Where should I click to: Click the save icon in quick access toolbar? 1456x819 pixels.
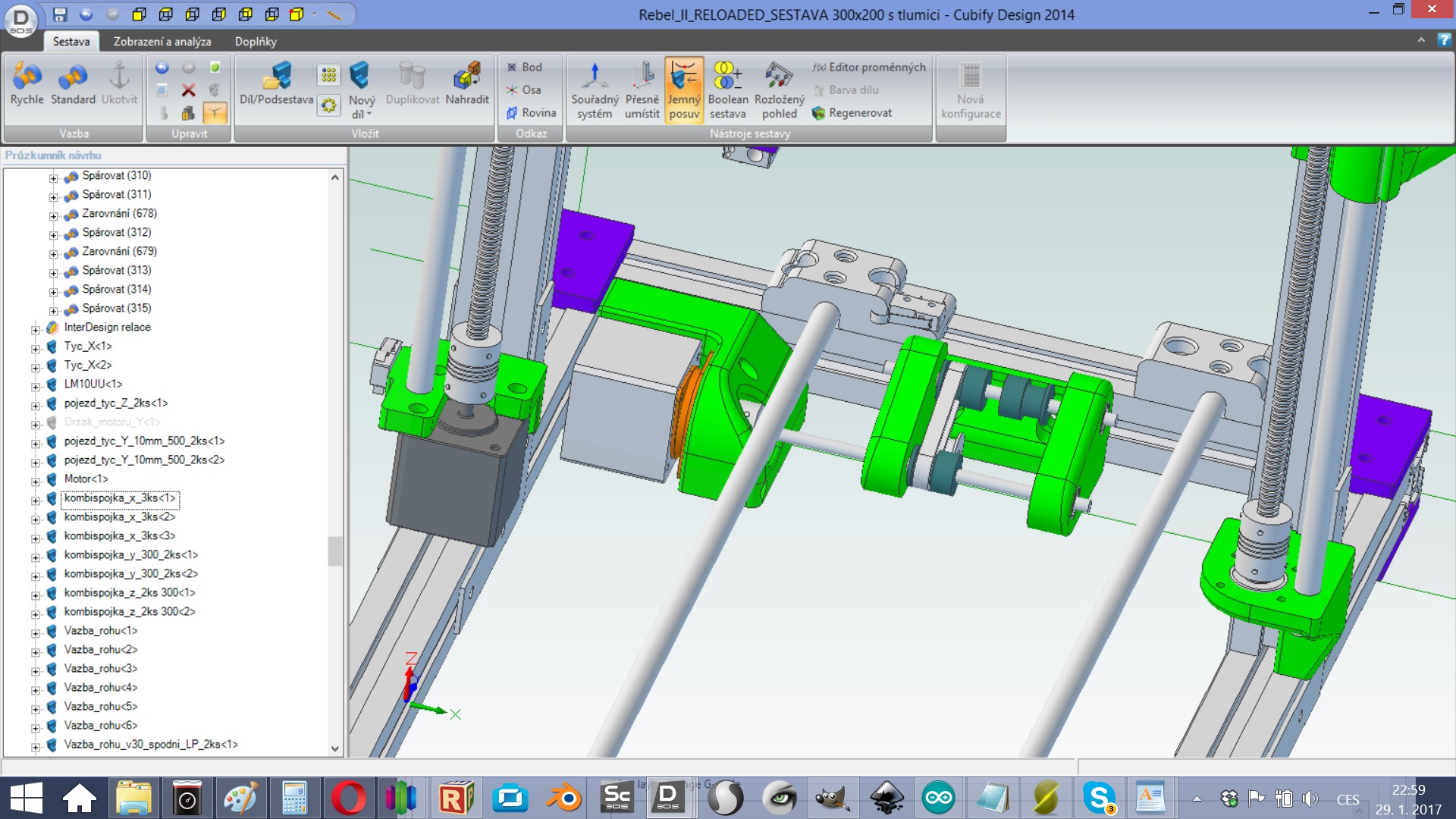tap(60, 14)
